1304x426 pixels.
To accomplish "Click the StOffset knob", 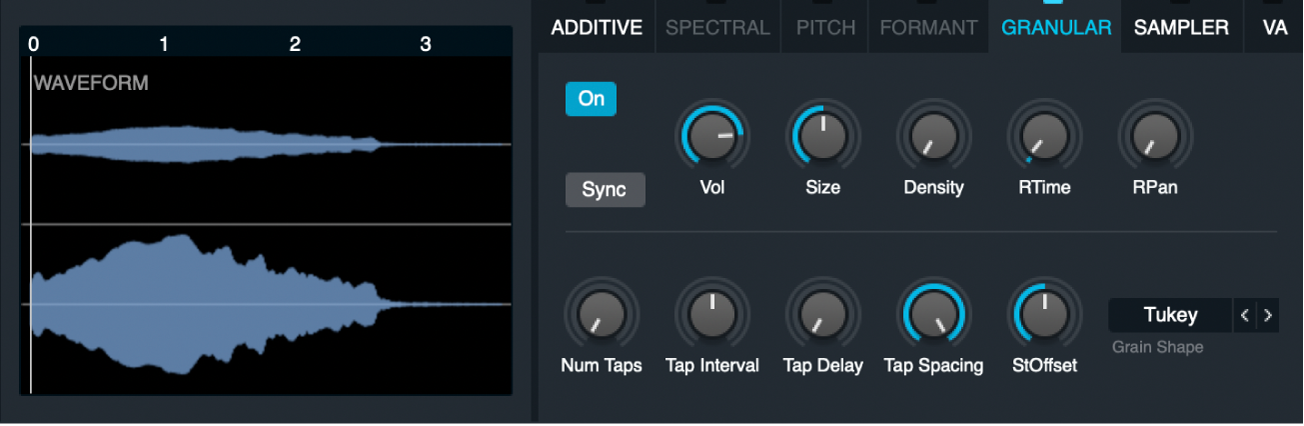I will coord(1043,314).
